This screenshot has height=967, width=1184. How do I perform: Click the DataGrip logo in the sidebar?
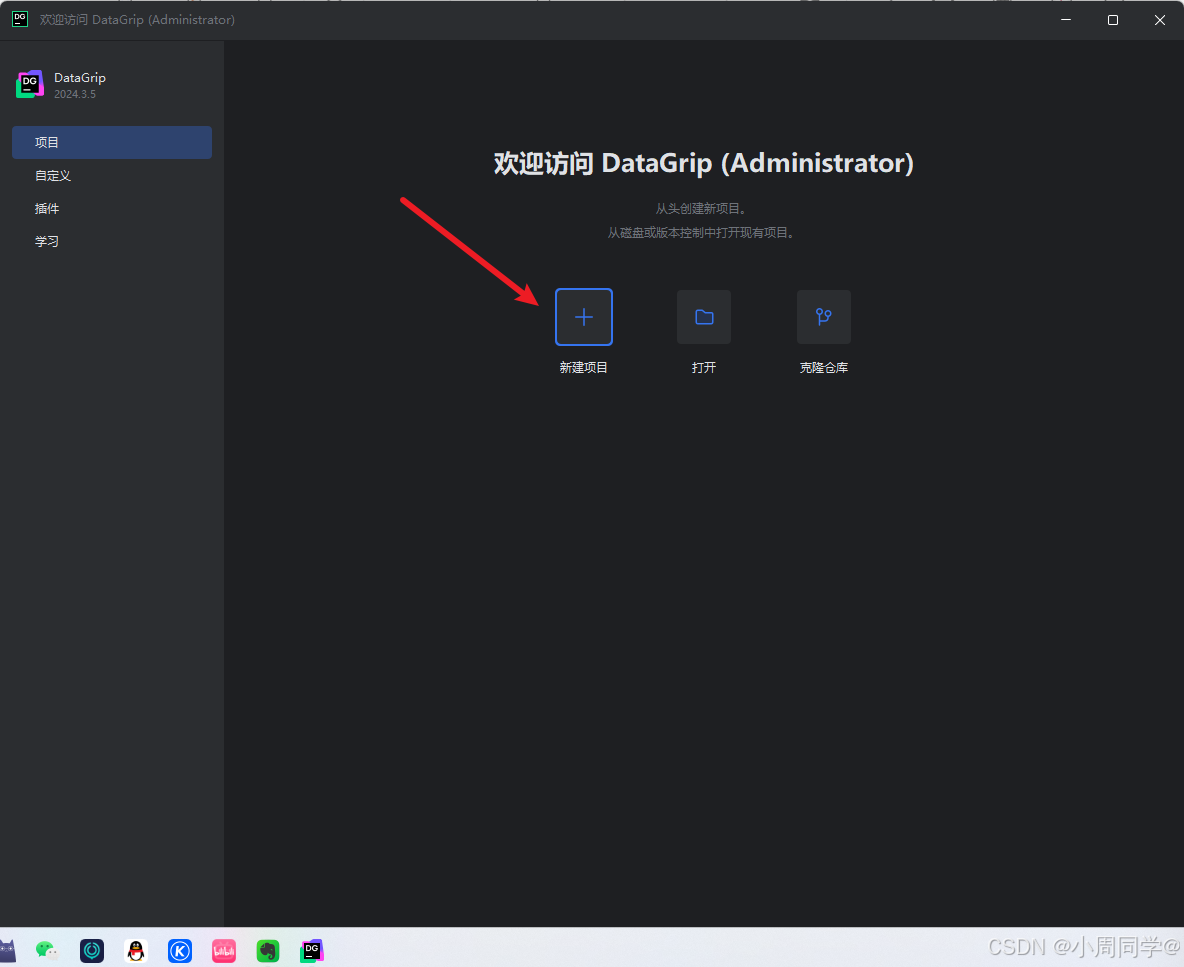pyautogui.click(x=30, y=85)
